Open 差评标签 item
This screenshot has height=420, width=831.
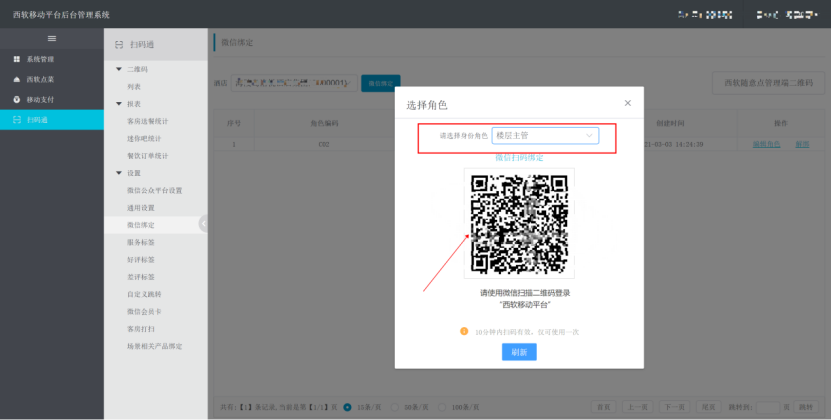[140, 277]
